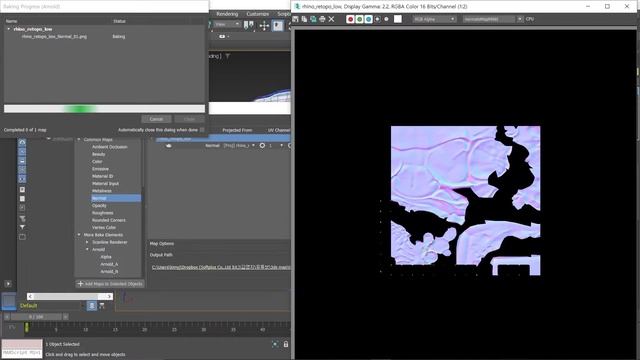Toggle red channel in frame window

pos(350,19)
